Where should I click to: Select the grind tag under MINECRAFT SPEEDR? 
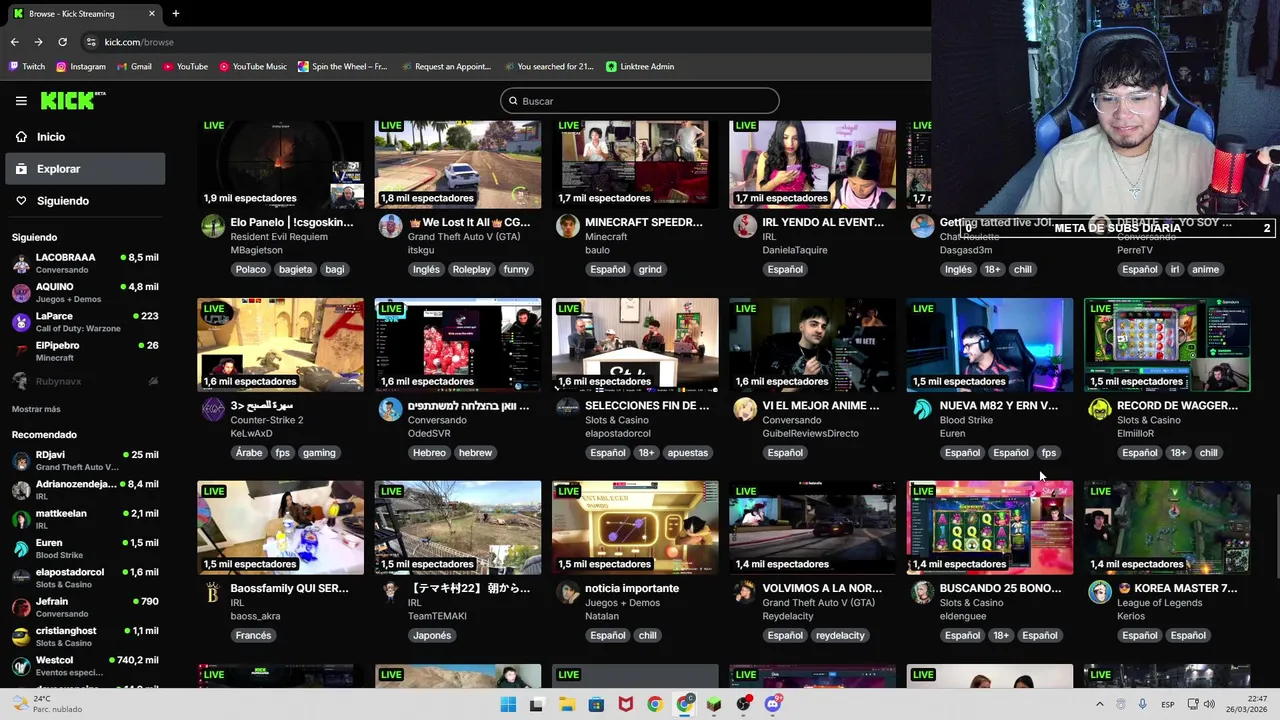(650, 269)
